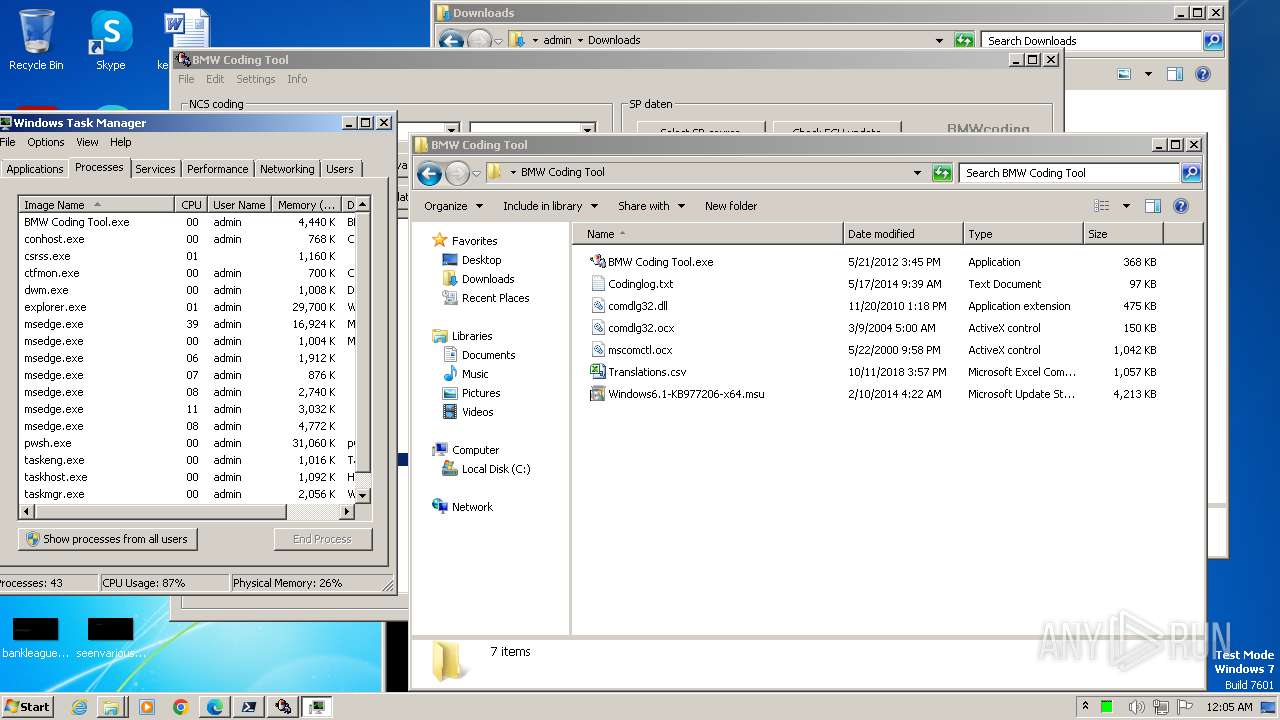Switch to Users tab in Task Manager

[x=340, y=169]
